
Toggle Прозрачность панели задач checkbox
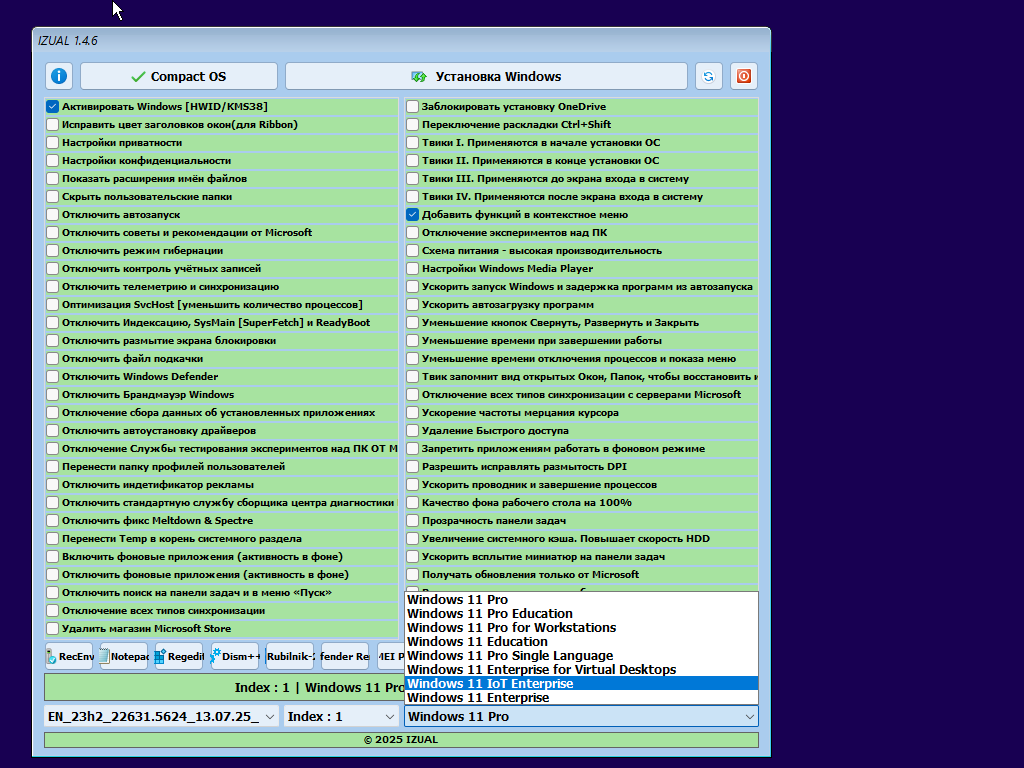point(413,520)
